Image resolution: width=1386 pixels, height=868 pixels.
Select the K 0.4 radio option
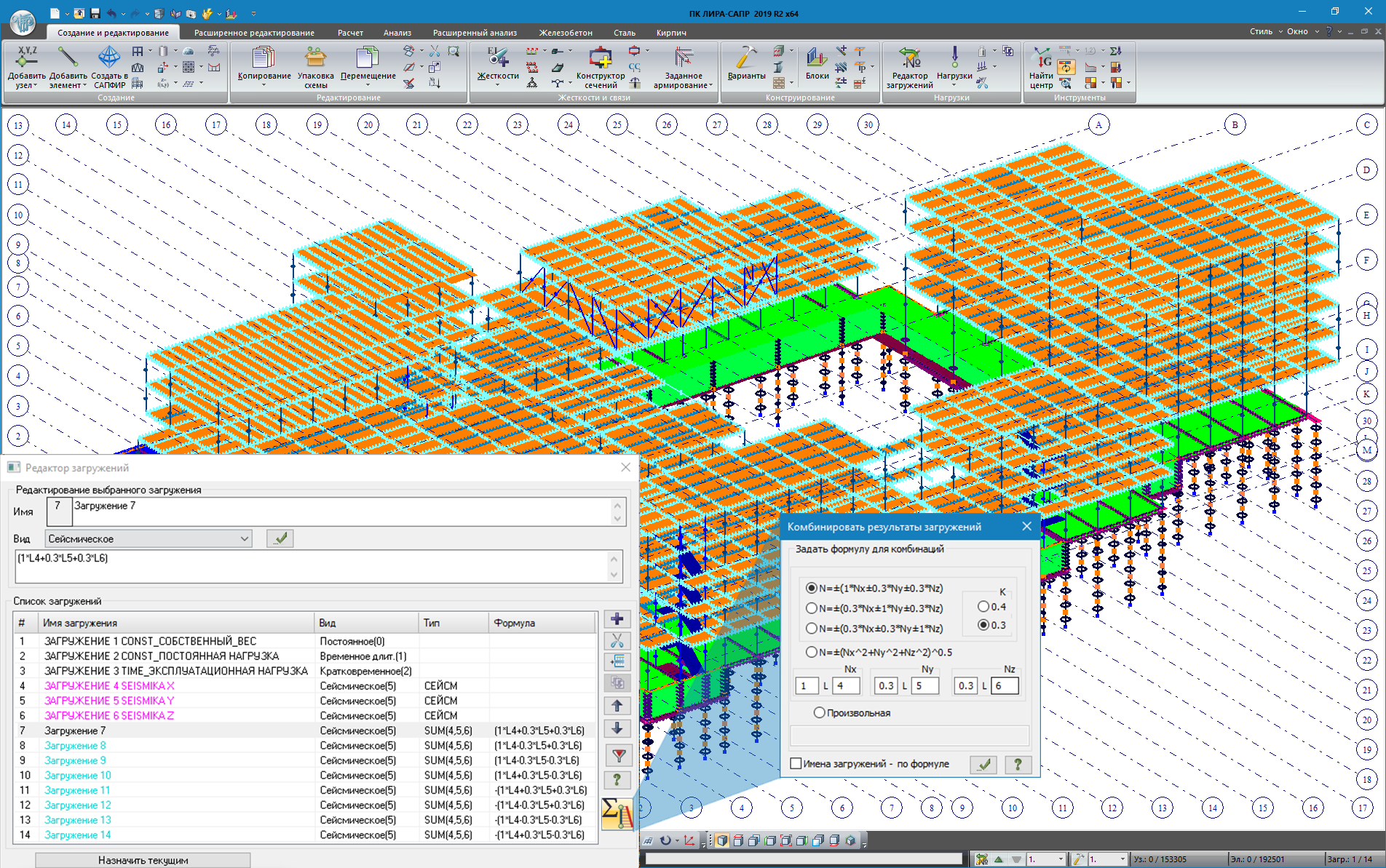[x=983, y=606]
